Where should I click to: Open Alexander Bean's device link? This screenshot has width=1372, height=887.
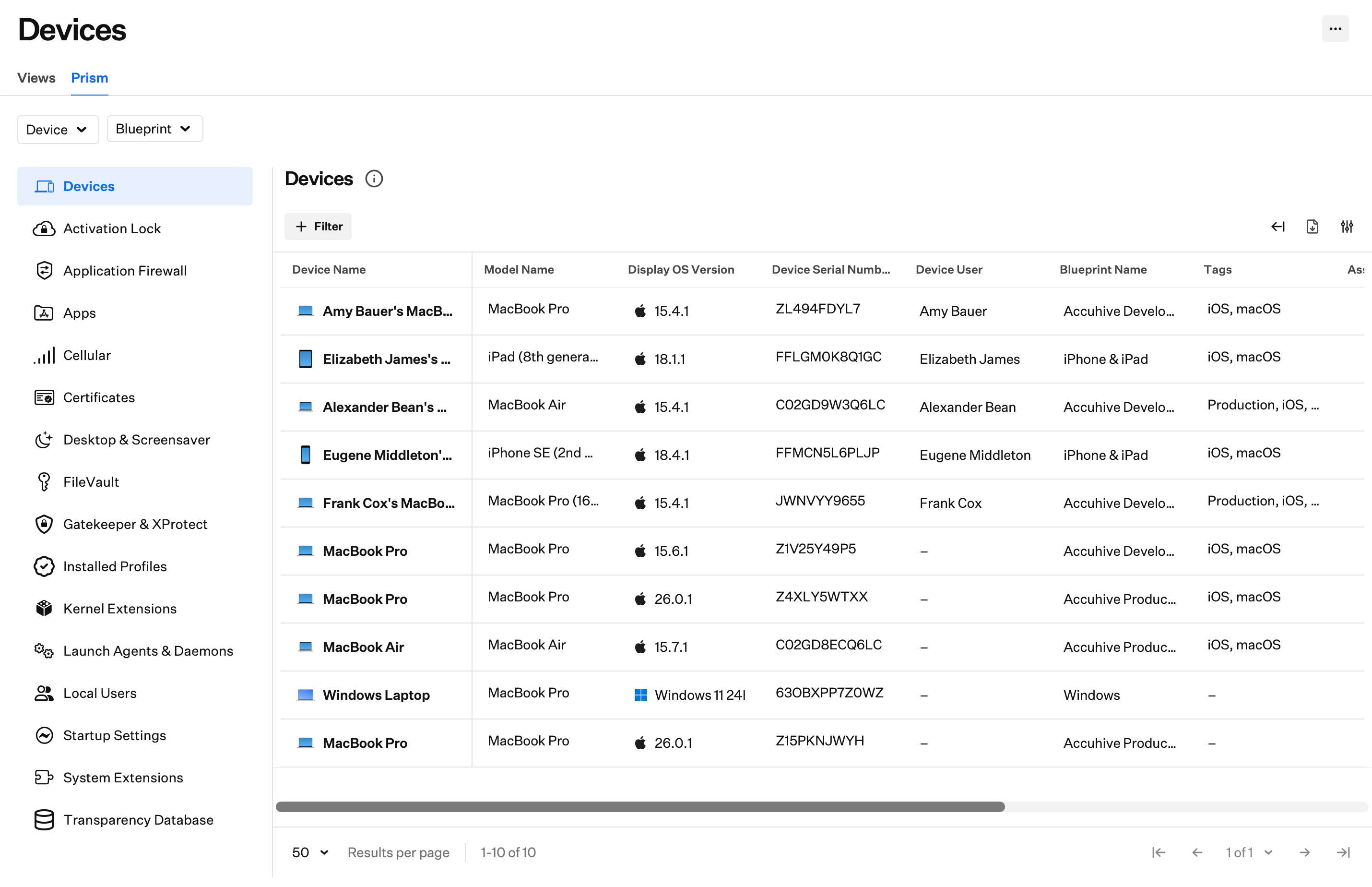pos(384,407)
